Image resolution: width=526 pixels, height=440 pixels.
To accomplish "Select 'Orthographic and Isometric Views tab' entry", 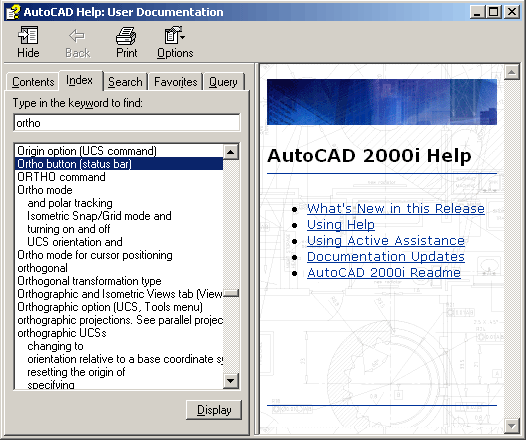I will (119, 294).
